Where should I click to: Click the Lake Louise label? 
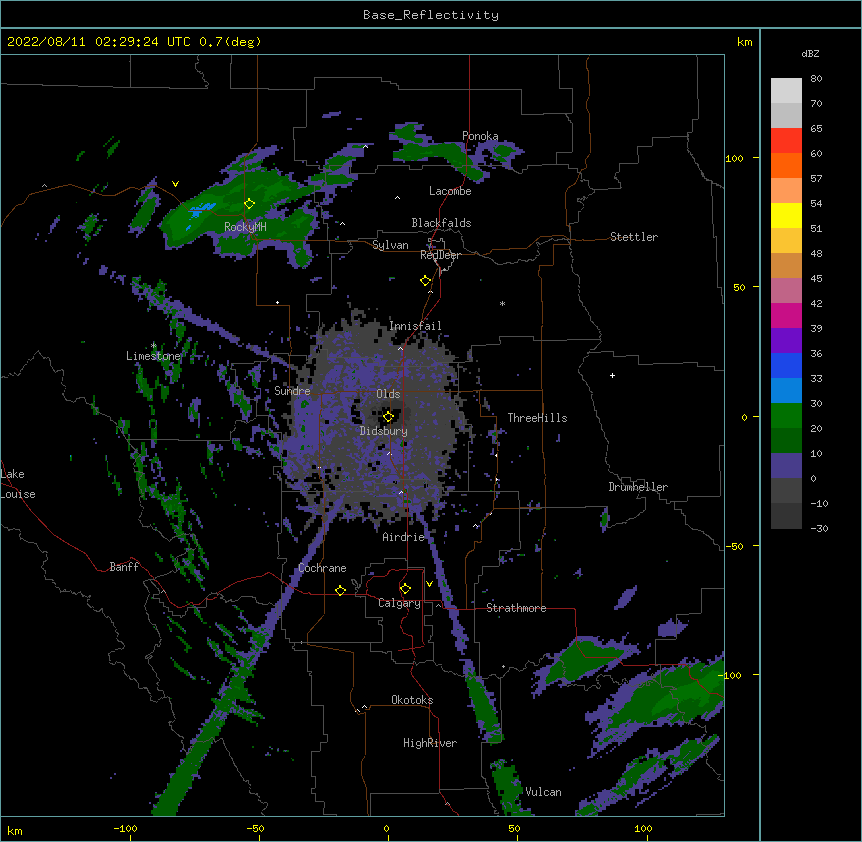[x=18, y=484]
